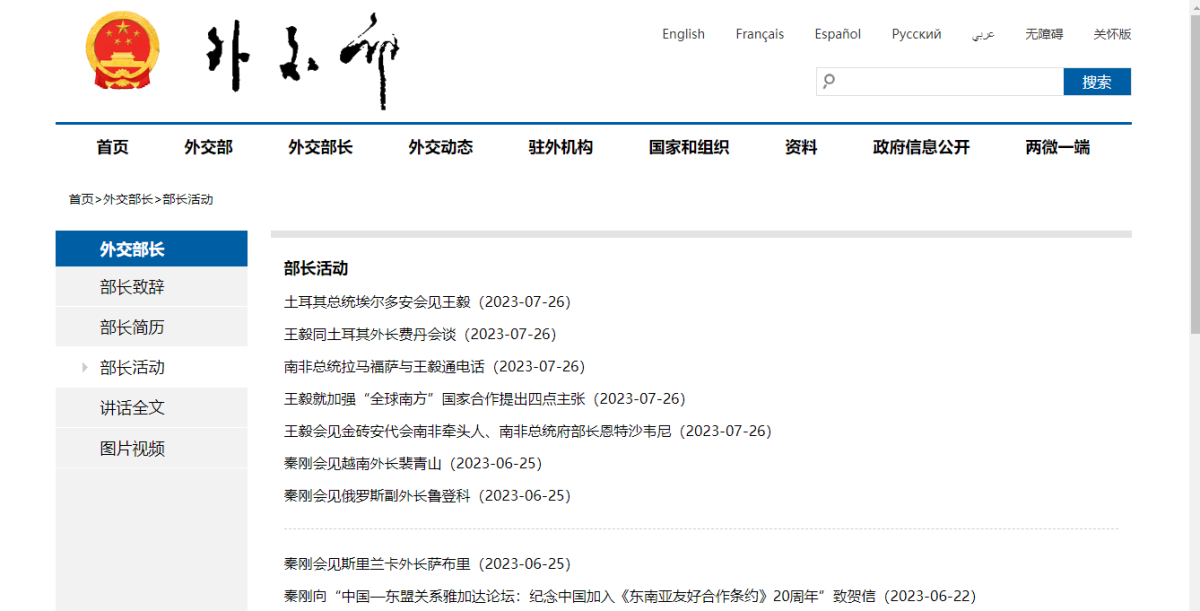Open 政府信息公开 navigation item

pyautogui.click(x=921, y=147)
